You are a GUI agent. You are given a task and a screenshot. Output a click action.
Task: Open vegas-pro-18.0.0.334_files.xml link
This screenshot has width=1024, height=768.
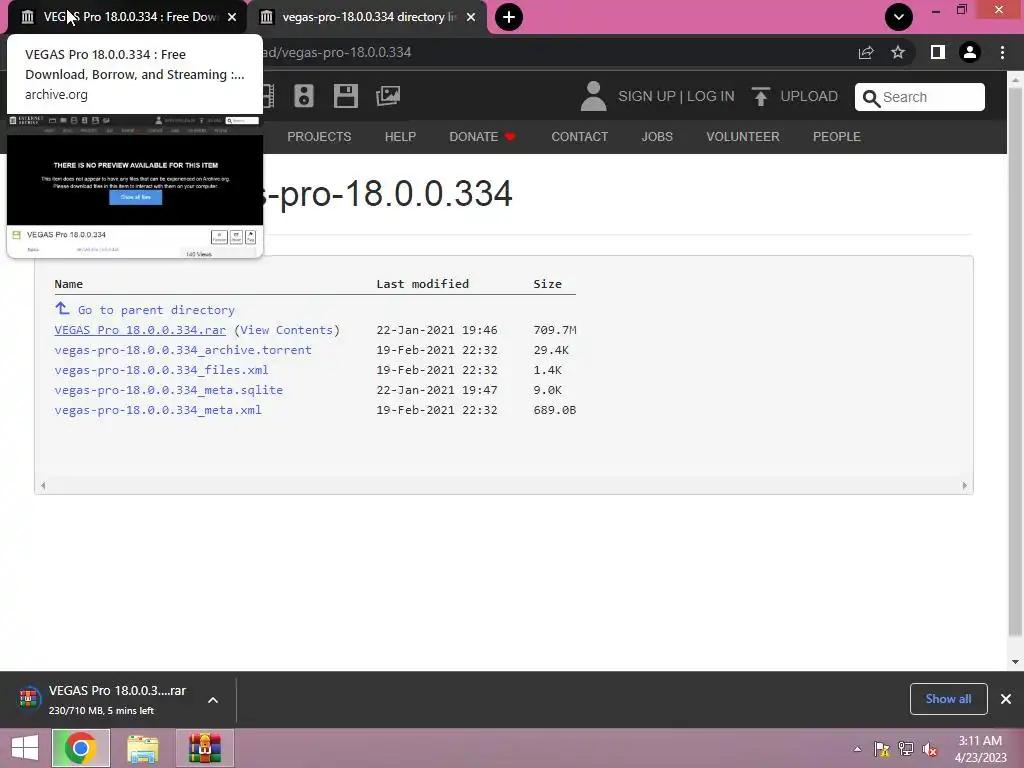[161, 370]
